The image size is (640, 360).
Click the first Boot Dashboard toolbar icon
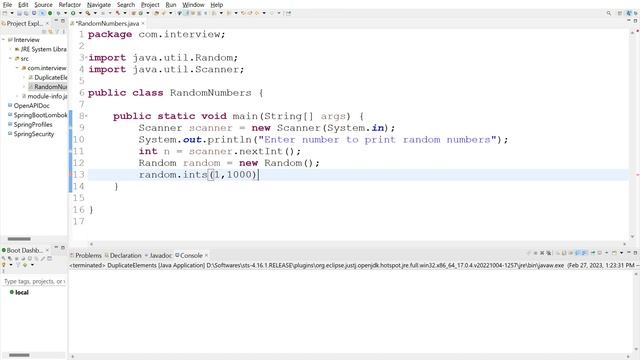click(3, 258)
